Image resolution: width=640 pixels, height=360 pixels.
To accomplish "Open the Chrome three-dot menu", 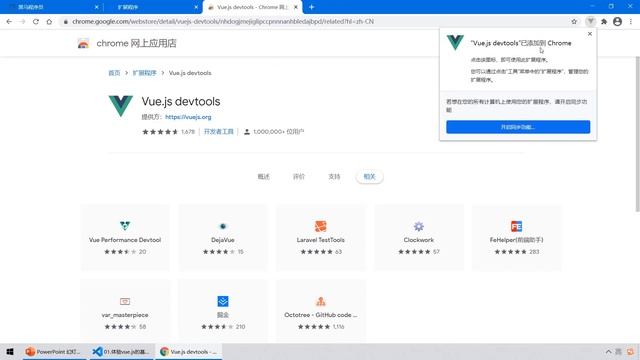I will click(x=631, y=22).
